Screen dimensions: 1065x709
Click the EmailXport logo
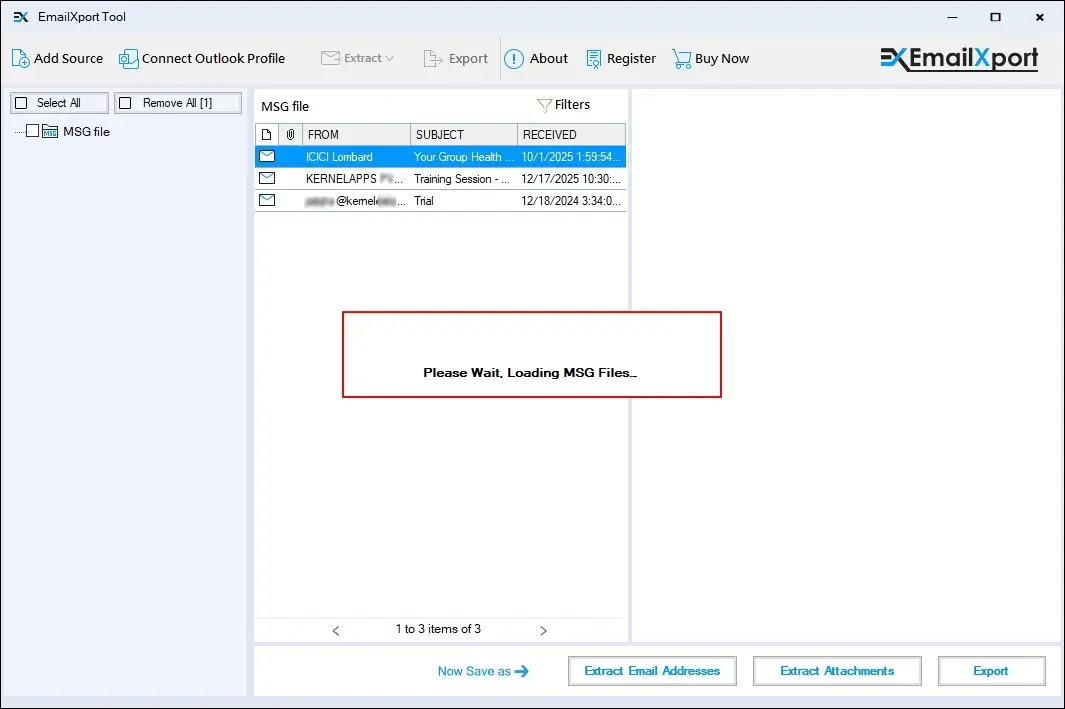tap(958, 58)
